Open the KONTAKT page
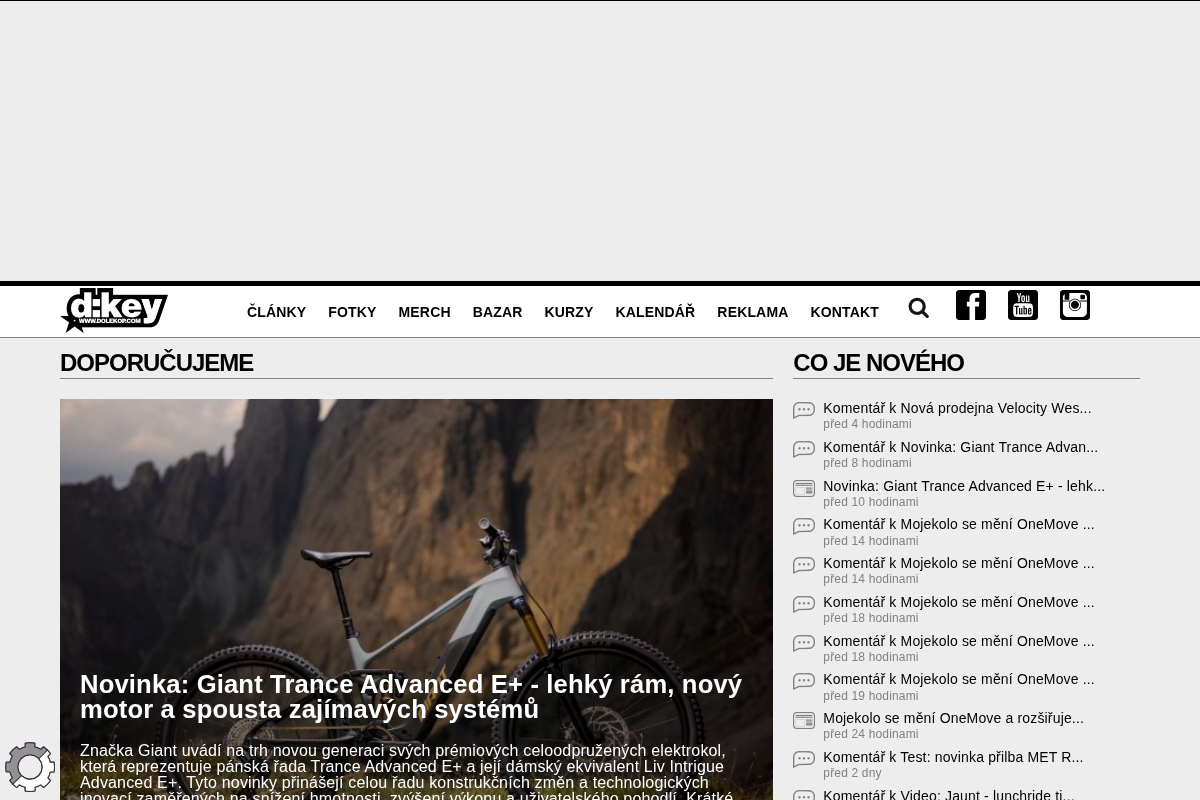The width and height of the screenshot is (1200, 800). 844,312
